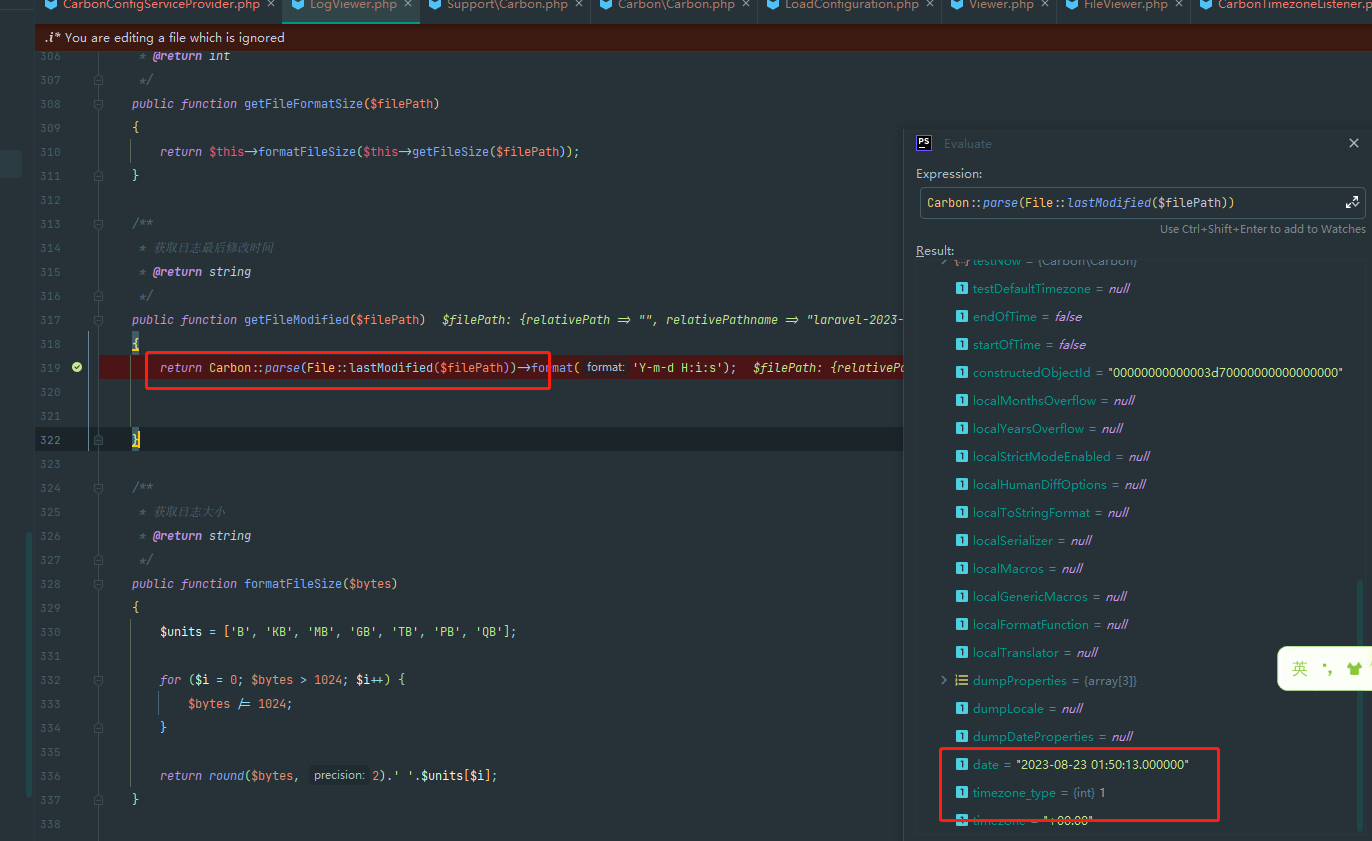
Task: Collapse formatFileSize method fold at line 328
Action: 98,584
